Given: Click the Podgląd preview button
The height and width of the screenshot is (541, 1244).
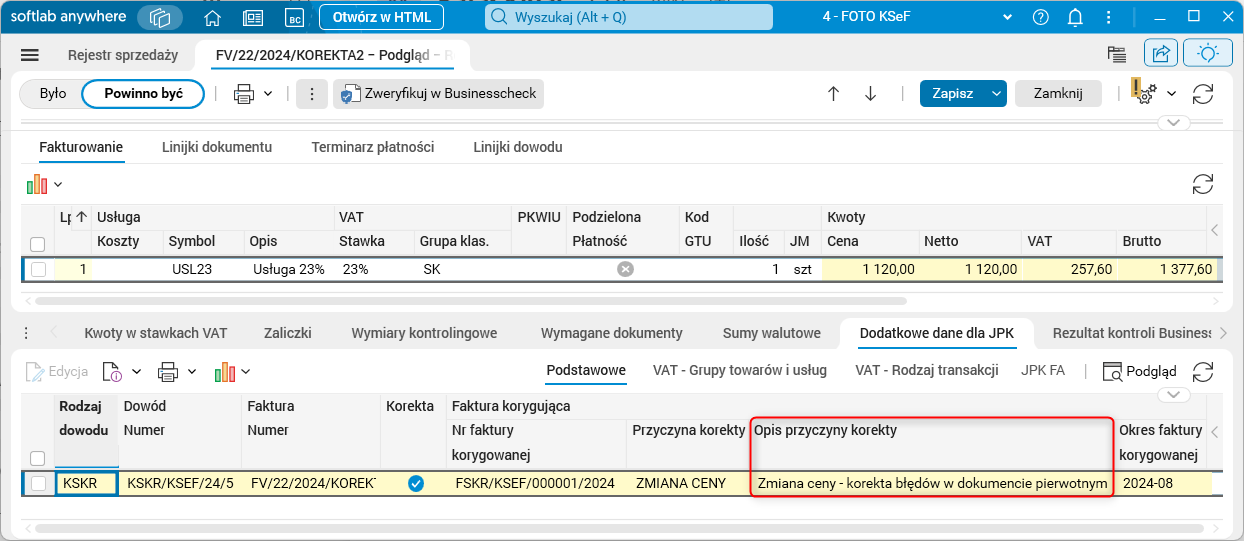Looking at the screenshot, I should click(x=1139, y=371).
